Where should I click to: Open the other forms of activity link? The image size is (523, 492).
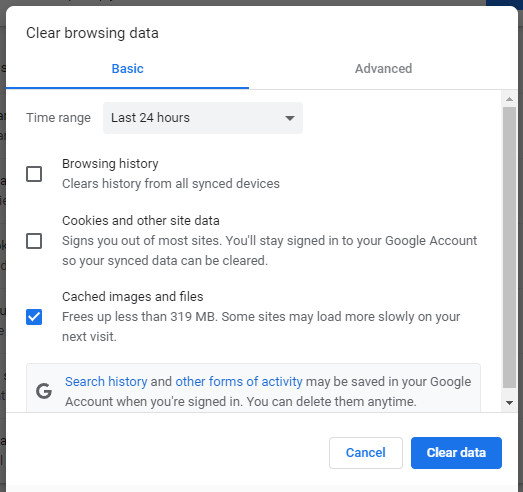coord(239,382)
